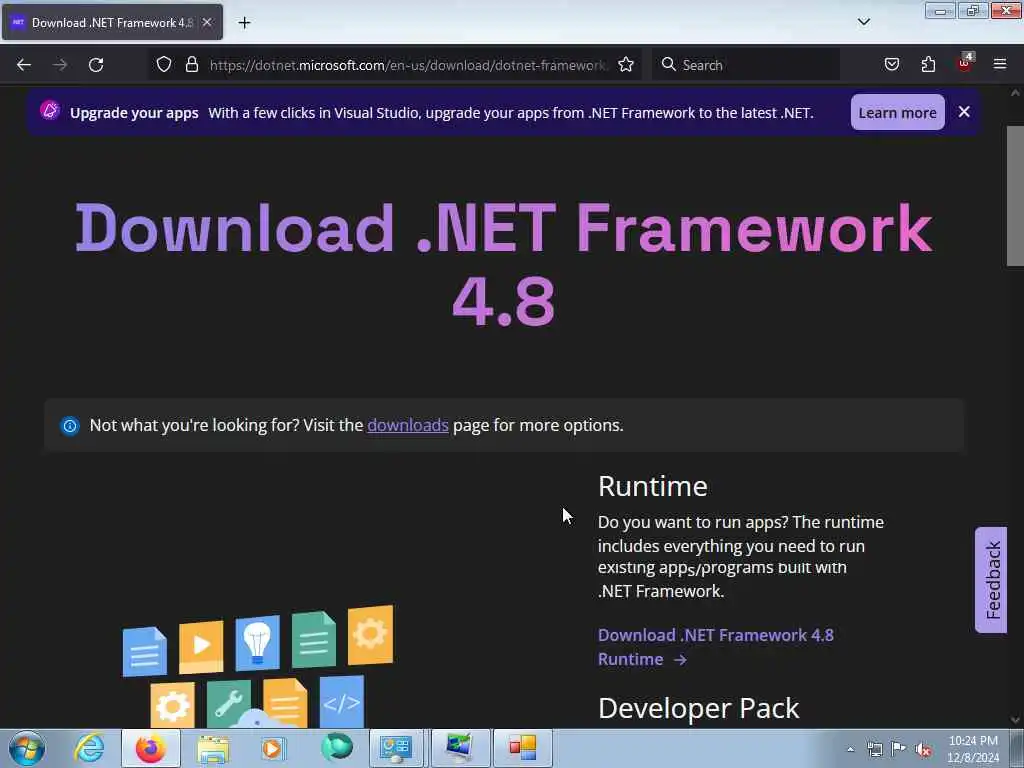Open the red and yellow squares taskbar app
Image resolution: width=1024 pixels, height=768 pixels.
pyautogui.click(x=522, y=748)
